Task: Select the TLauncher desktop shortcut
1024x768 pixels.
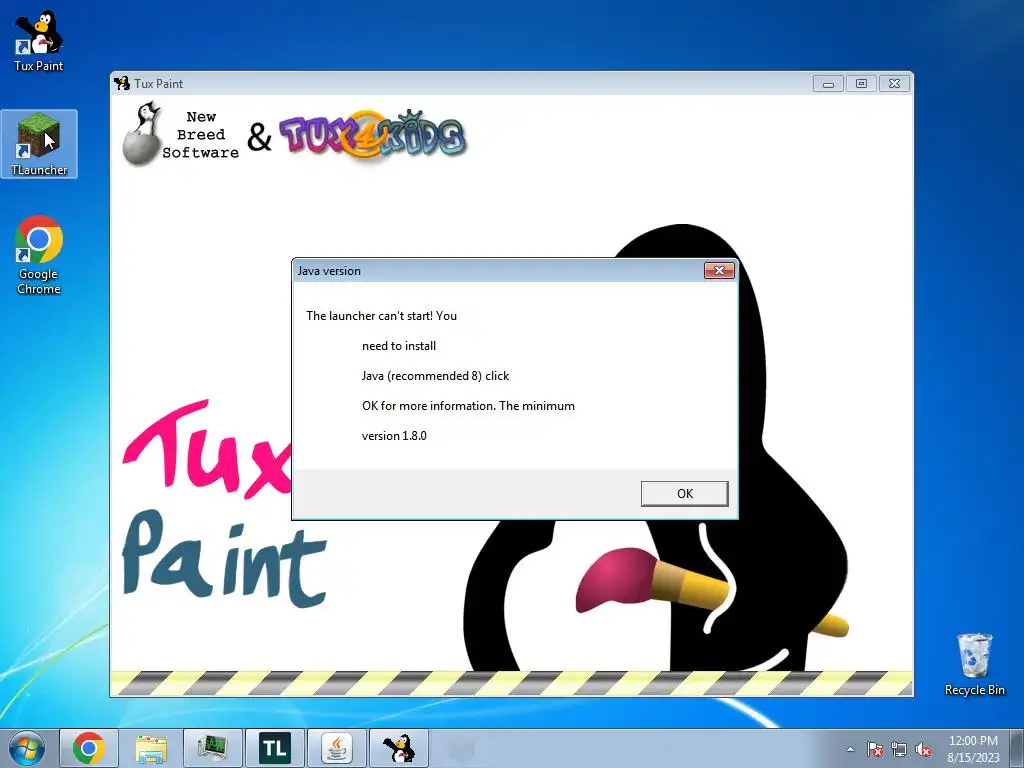Action: pos(39,144)
